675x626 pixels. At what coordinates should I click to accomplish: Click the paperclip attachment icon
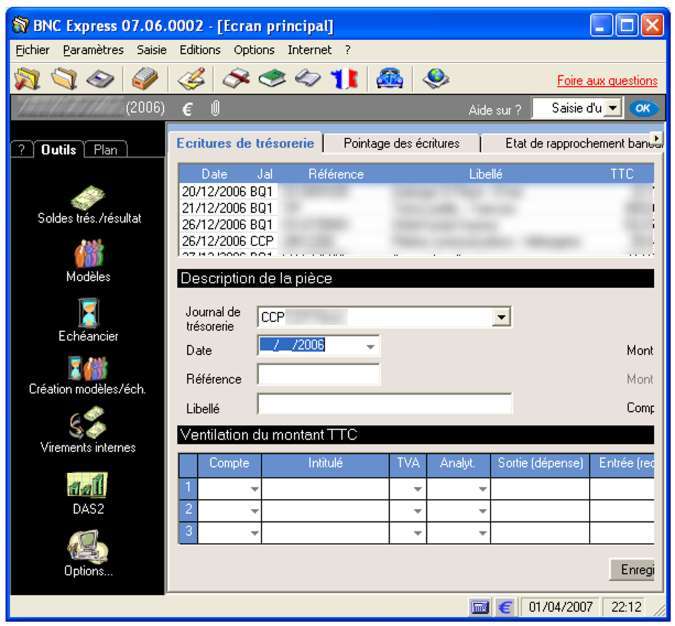pos(214,108)
